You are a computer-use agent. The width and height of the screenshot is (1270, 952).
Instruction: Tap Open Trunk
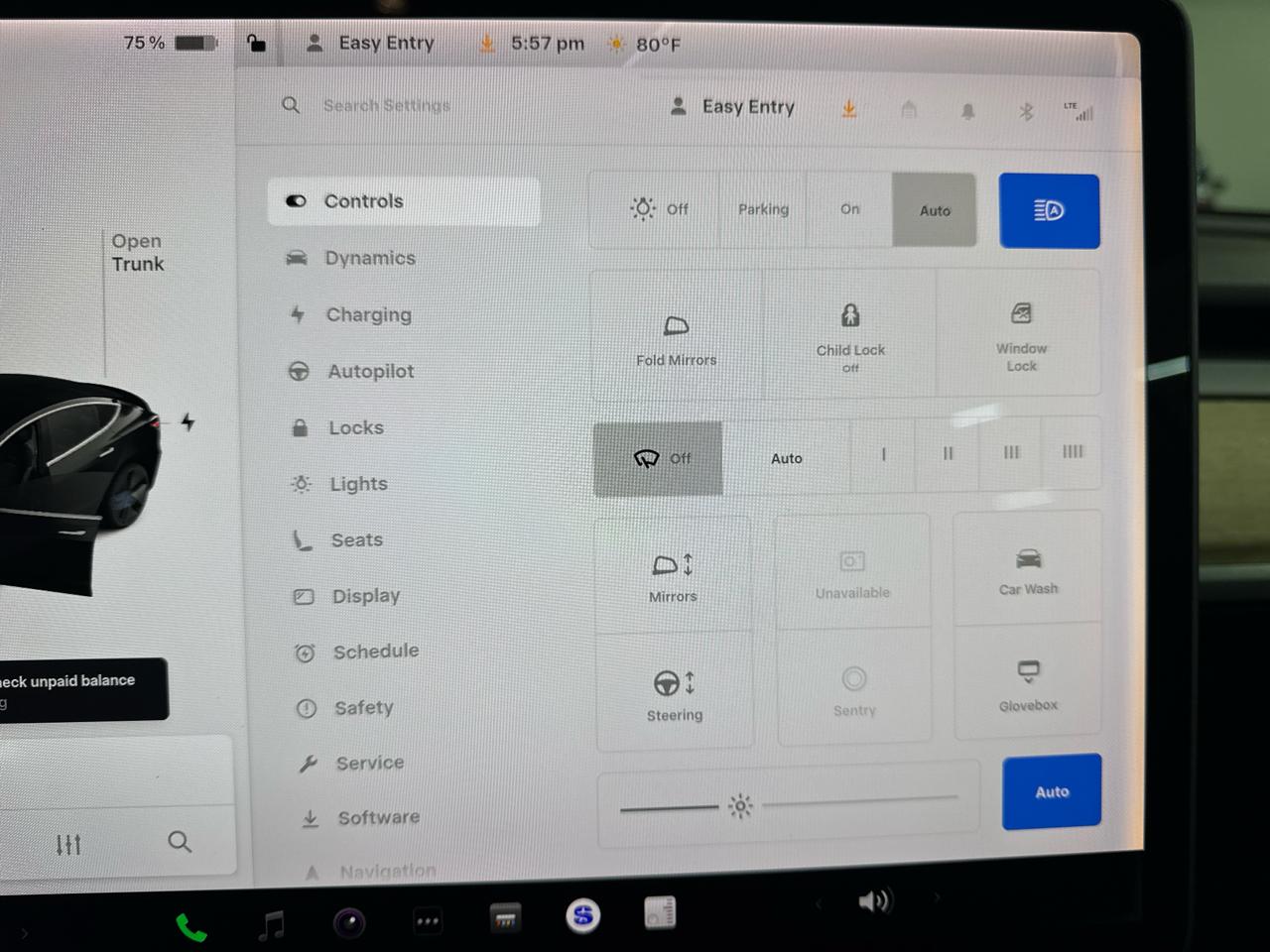point(137,252)
